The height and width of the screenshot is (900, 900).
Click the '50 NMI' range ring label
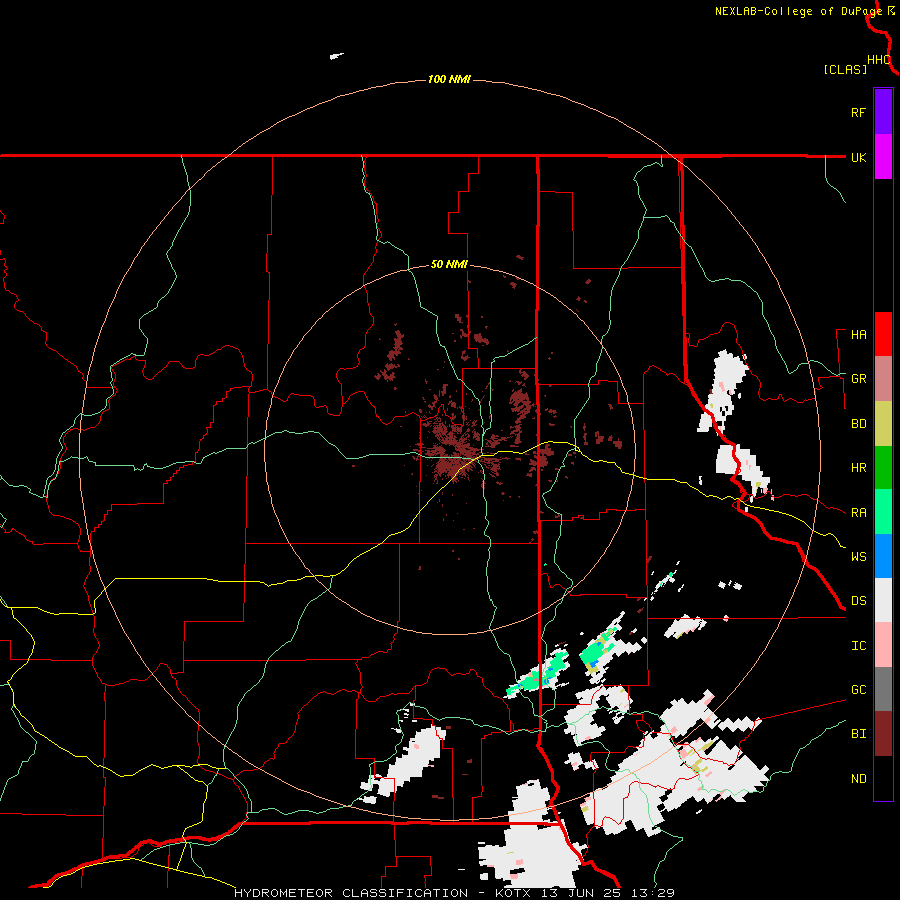point(449,265)
